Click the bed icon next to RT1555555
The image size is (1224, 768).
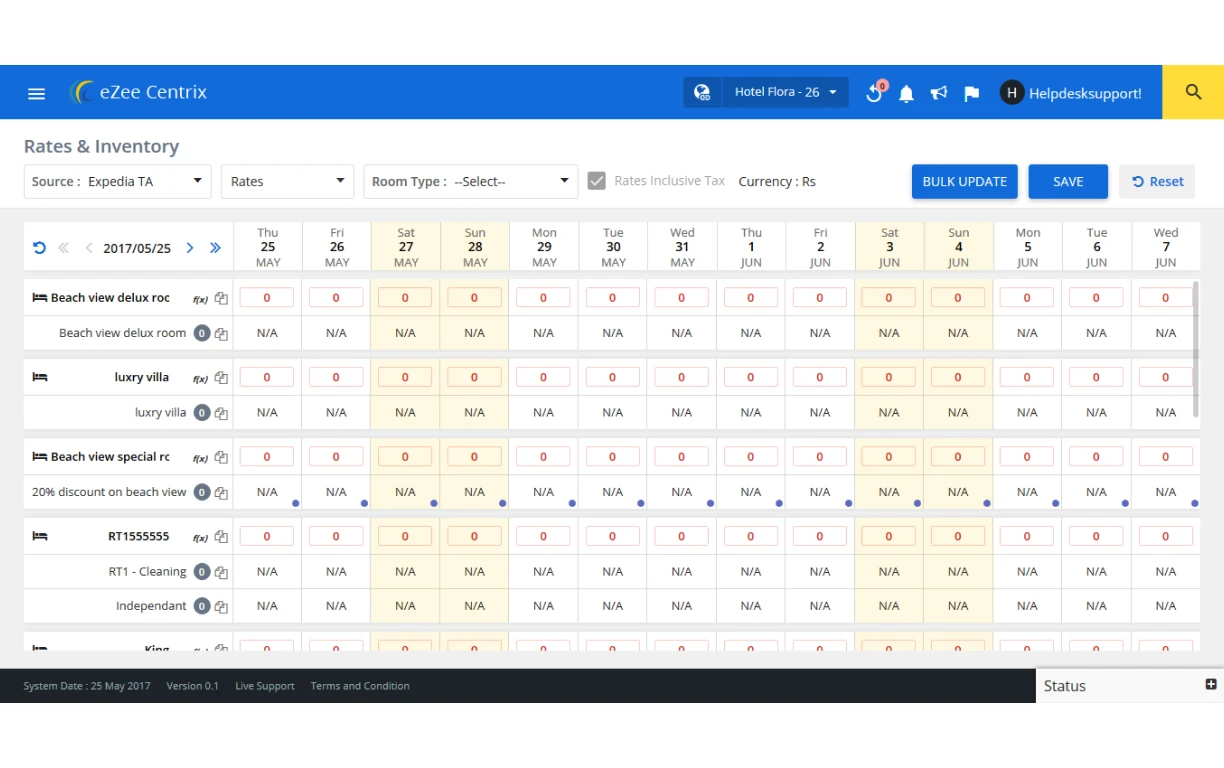click(x=39, y=536)
